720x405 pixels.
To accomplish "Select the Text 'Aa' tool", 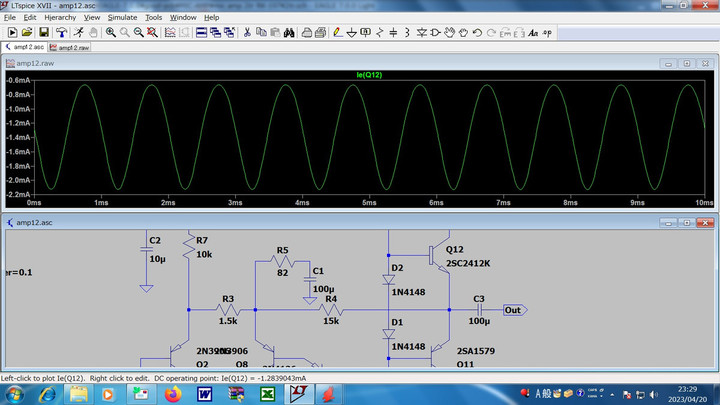I will 533,32.
